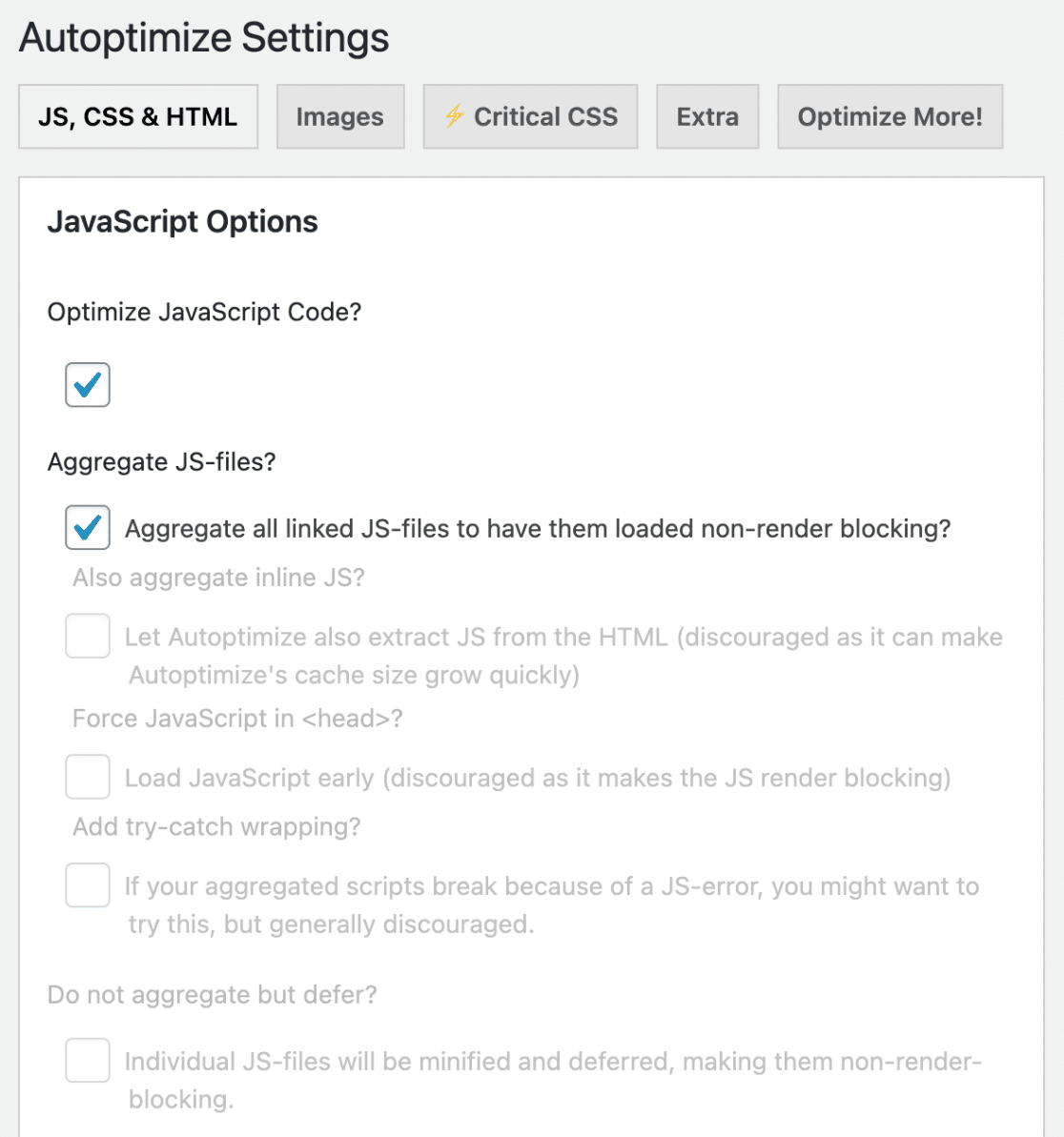The height and width of the screenshot is (1137, 1064).
Task: Click the lightning bolt icon on Critical CSS
Action: [x=455, y=116]
